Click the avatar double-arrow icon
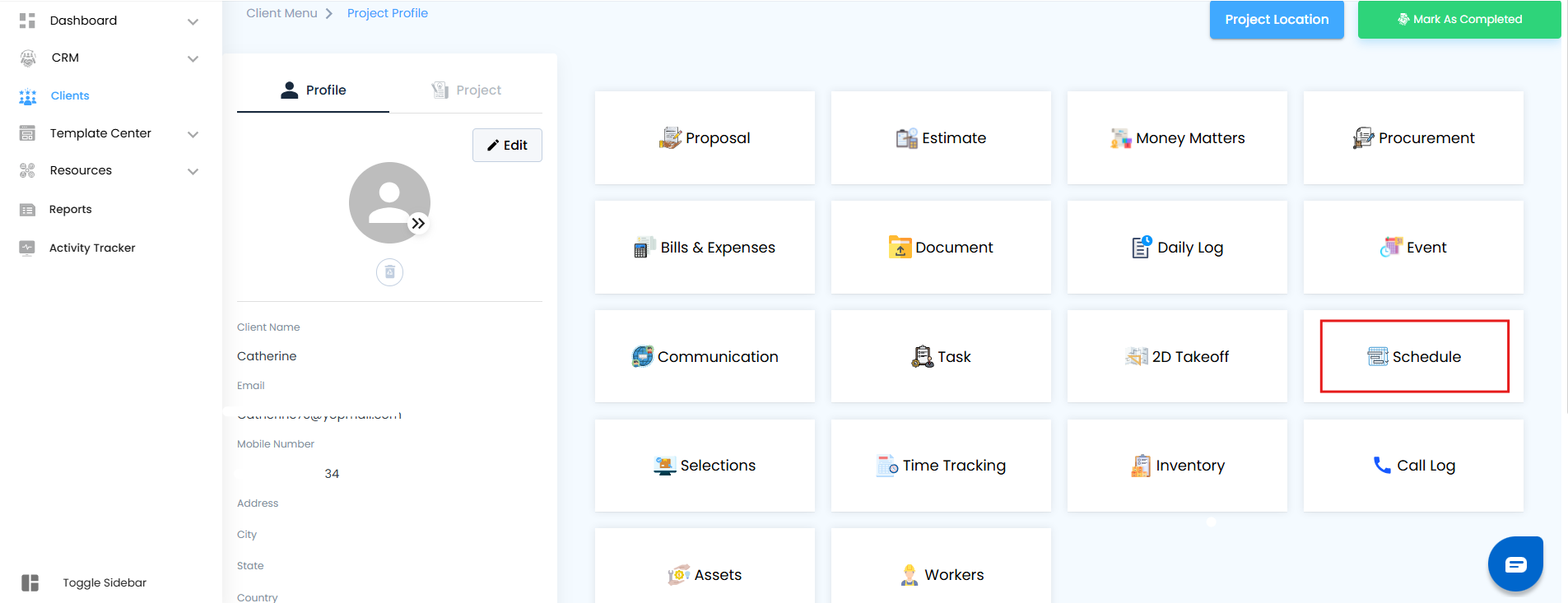This screenshot has width=1568, height=603. 419,223
